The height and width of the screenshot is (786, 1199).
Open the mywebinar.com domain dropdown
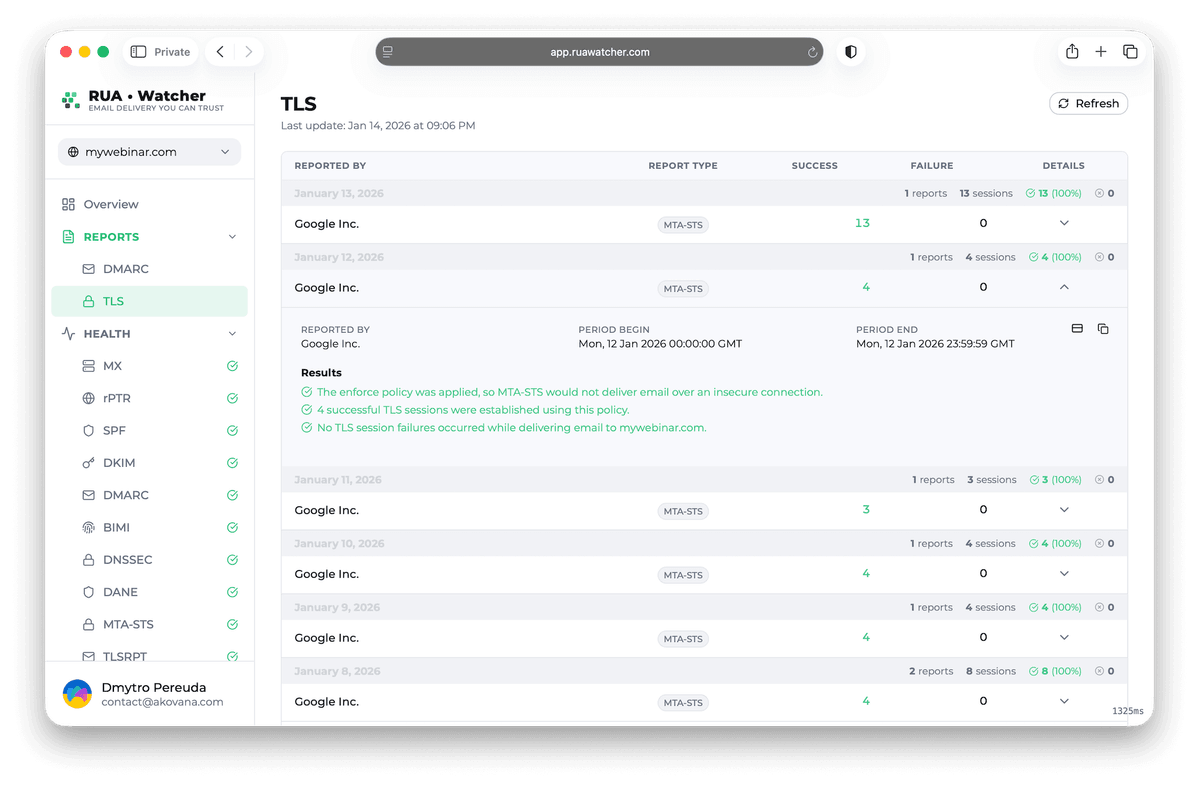pyautogui.click(x=149, y=151)
